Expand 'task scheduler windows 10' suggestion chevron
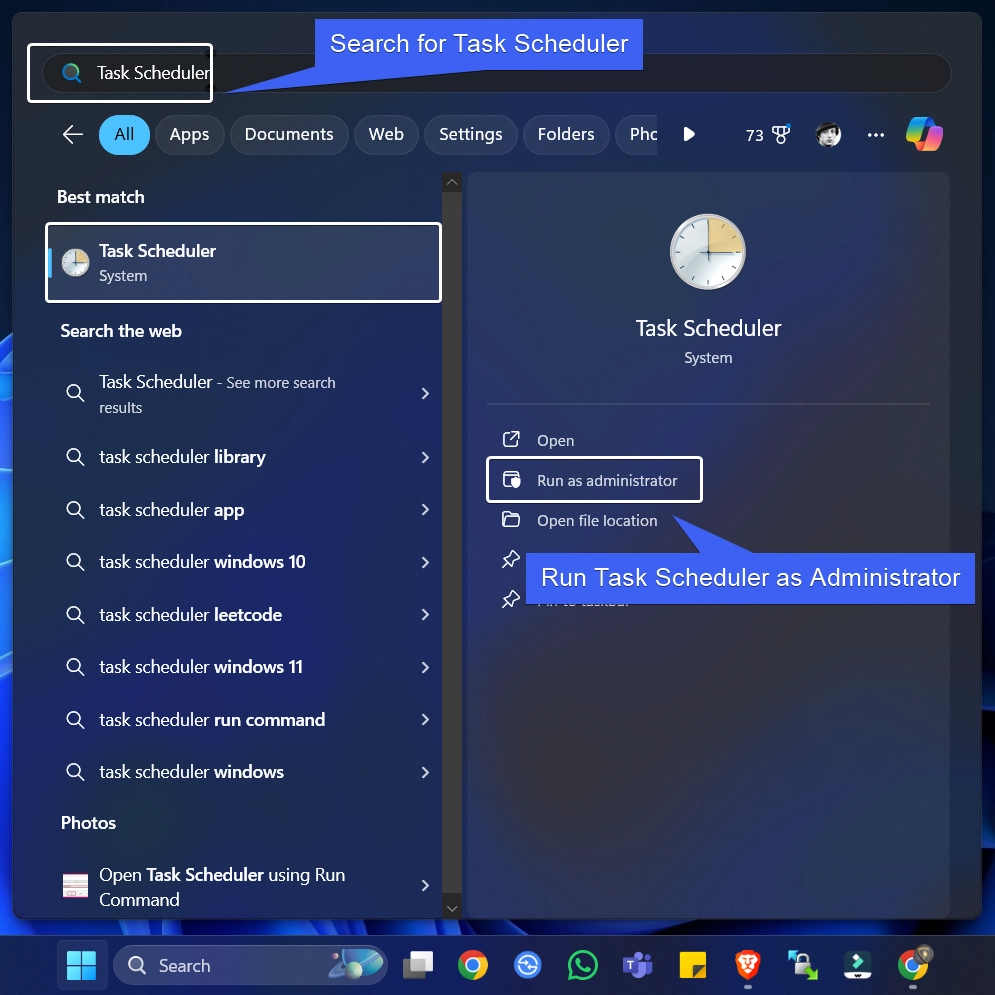The image size is (995, 995). (425, 562)
